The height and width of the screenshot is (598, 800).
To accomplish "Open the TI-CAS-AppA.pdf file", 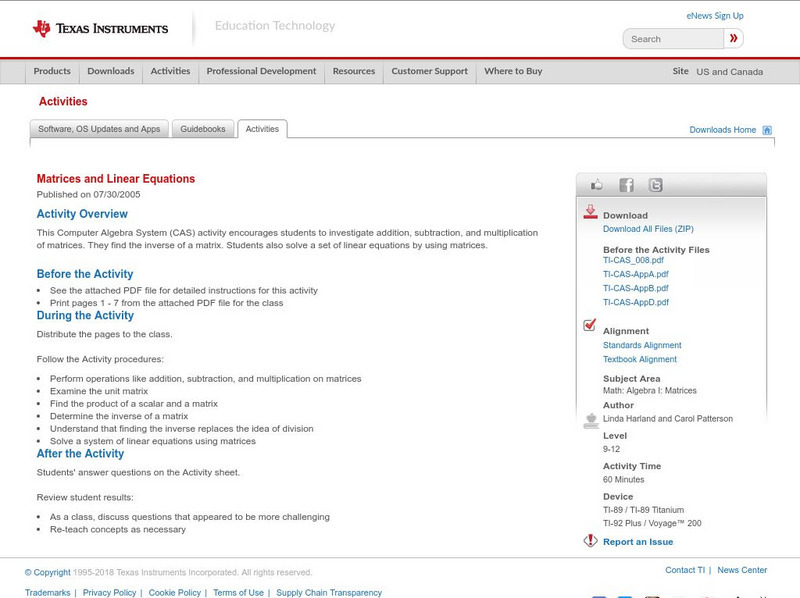I will point(636,274).
